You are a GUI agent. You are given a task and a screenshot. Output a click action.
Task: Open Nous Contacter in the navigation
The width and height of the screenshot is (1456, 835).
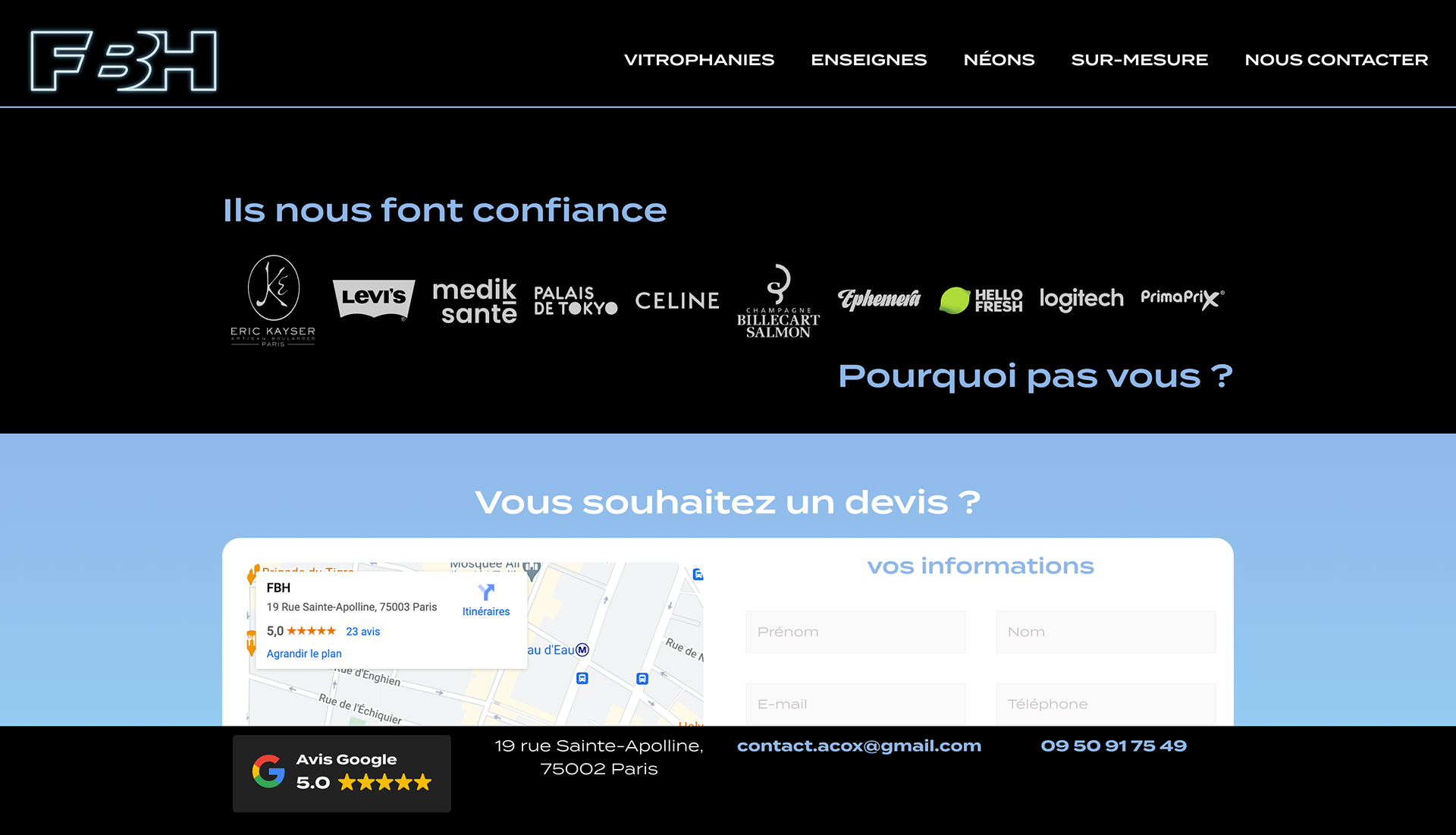tap(1336, 60)
